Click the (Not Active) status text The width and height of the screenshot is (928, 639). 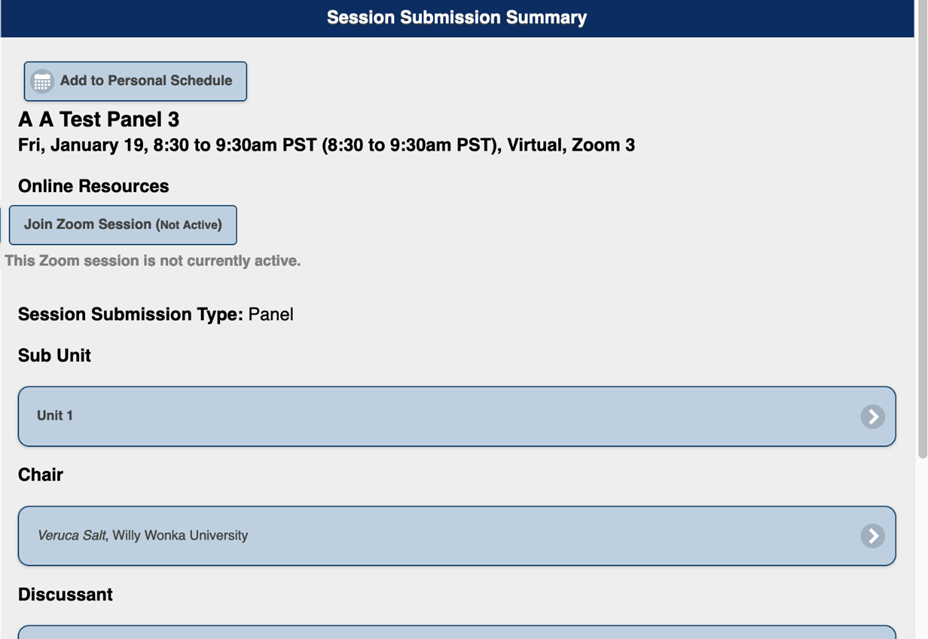(x=189, y=225)
